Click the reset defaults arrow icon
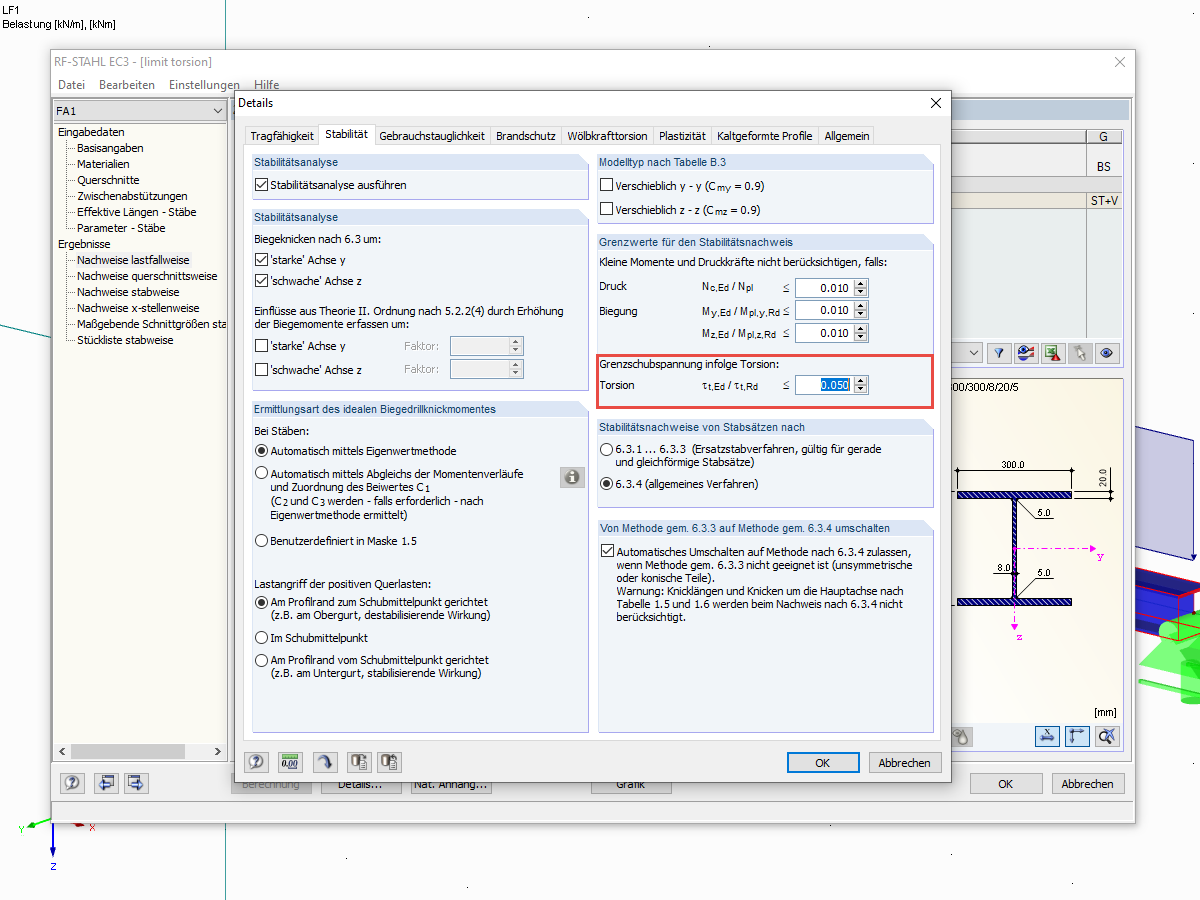The height and width of the screenshot is (900, 1200). [x=325, y=762]
